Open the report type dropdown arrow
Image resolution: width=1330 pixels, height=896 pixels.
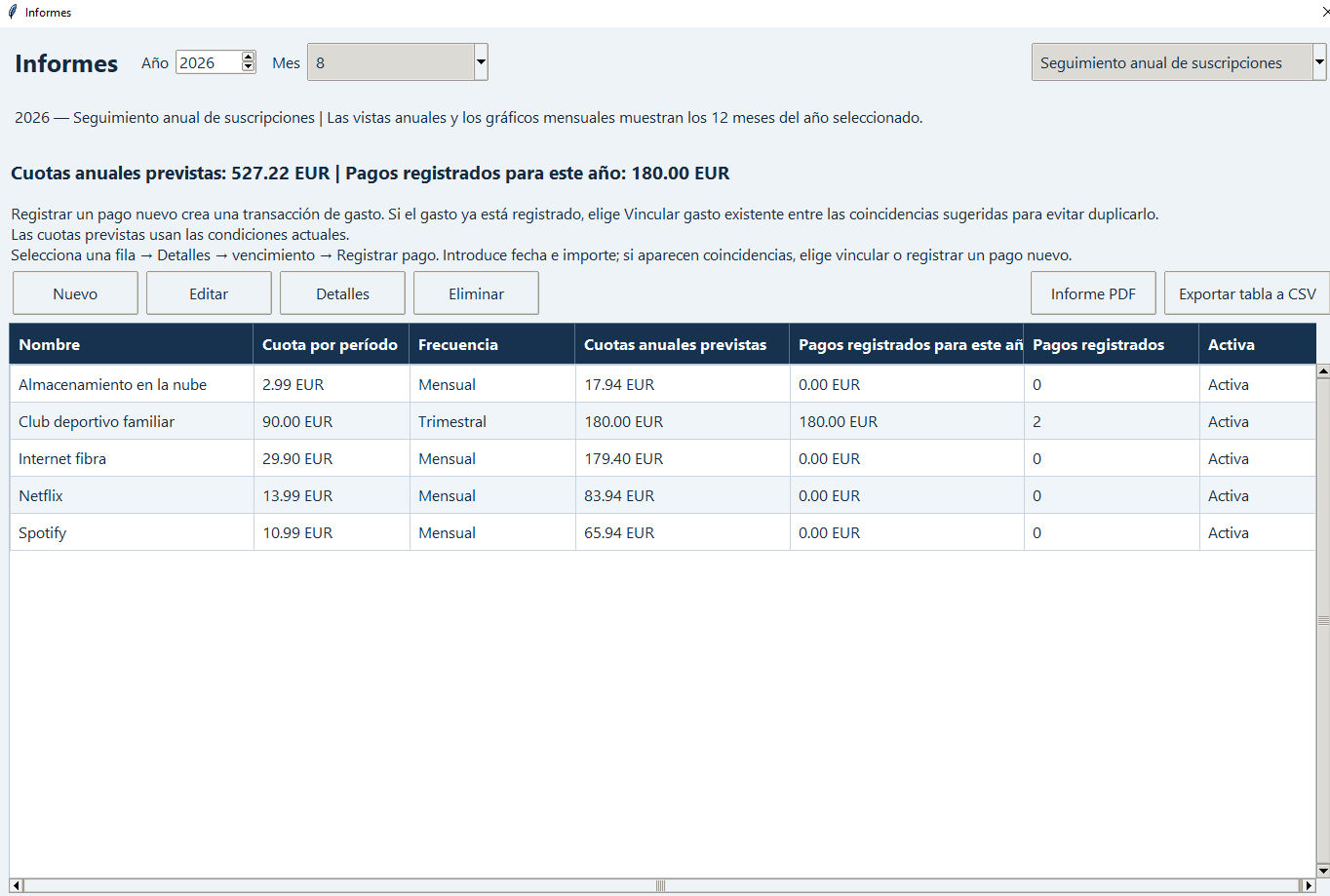[1319, 62]
